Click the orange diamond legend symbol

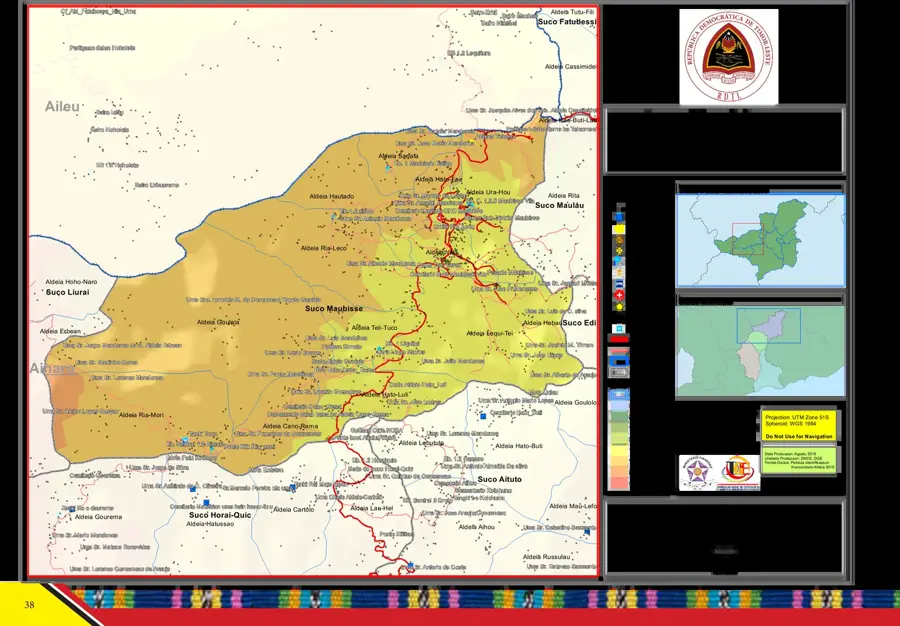[619, 240]
